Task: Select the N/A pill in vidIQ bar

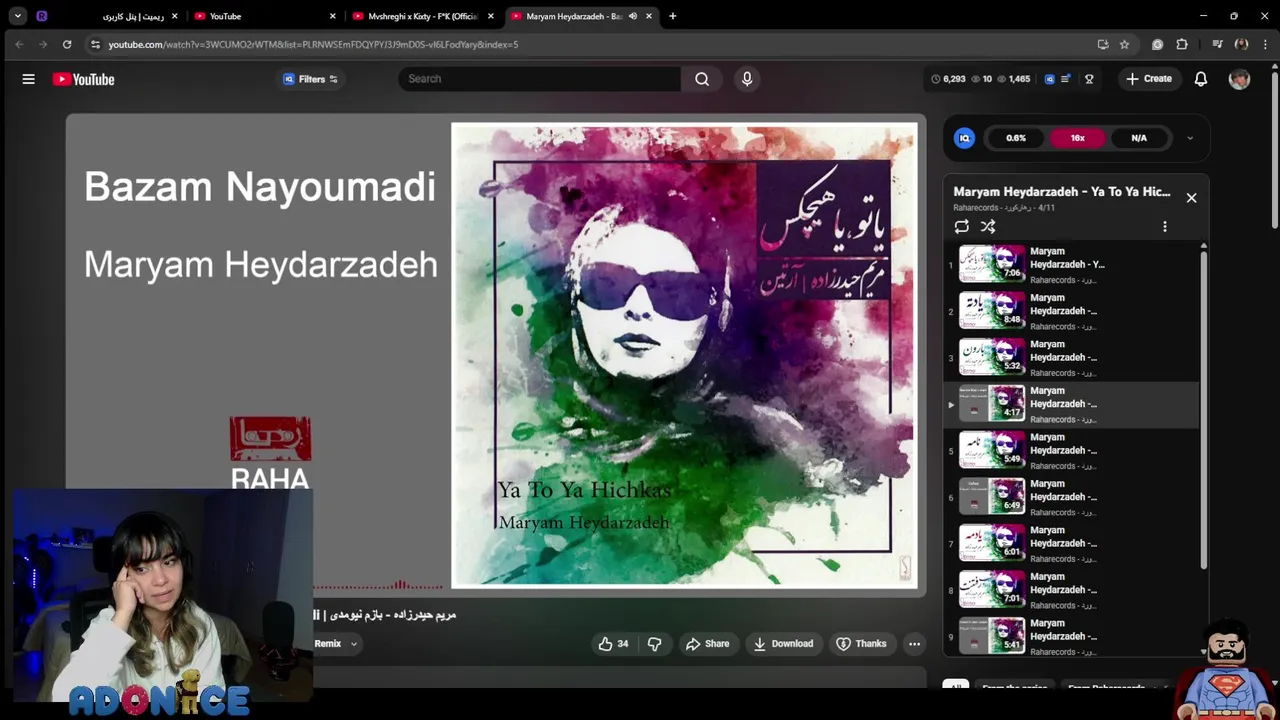Action: coord(1139,138)
